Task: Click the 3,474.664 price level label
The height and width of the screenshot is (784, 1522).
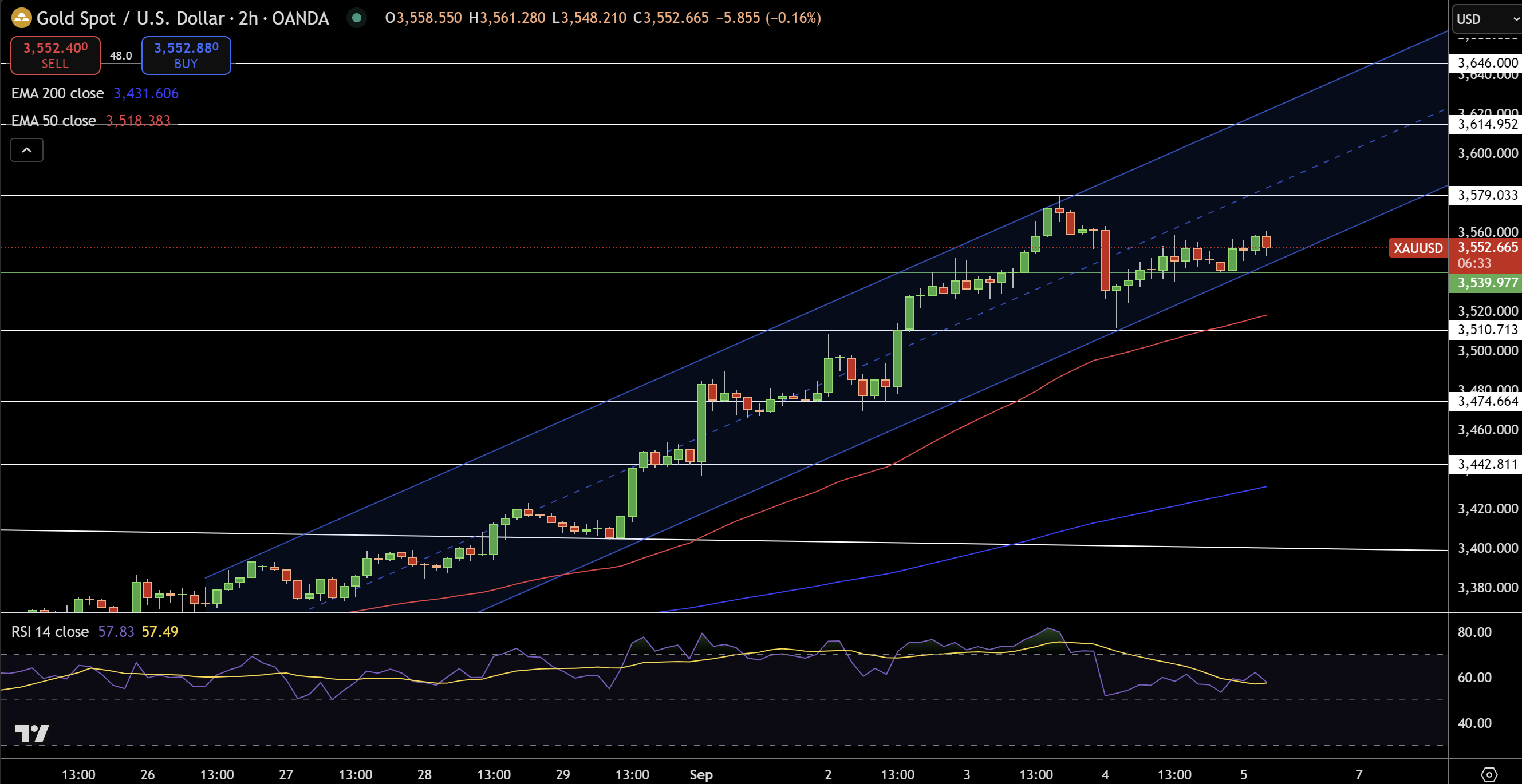Action: (1486, 402)
